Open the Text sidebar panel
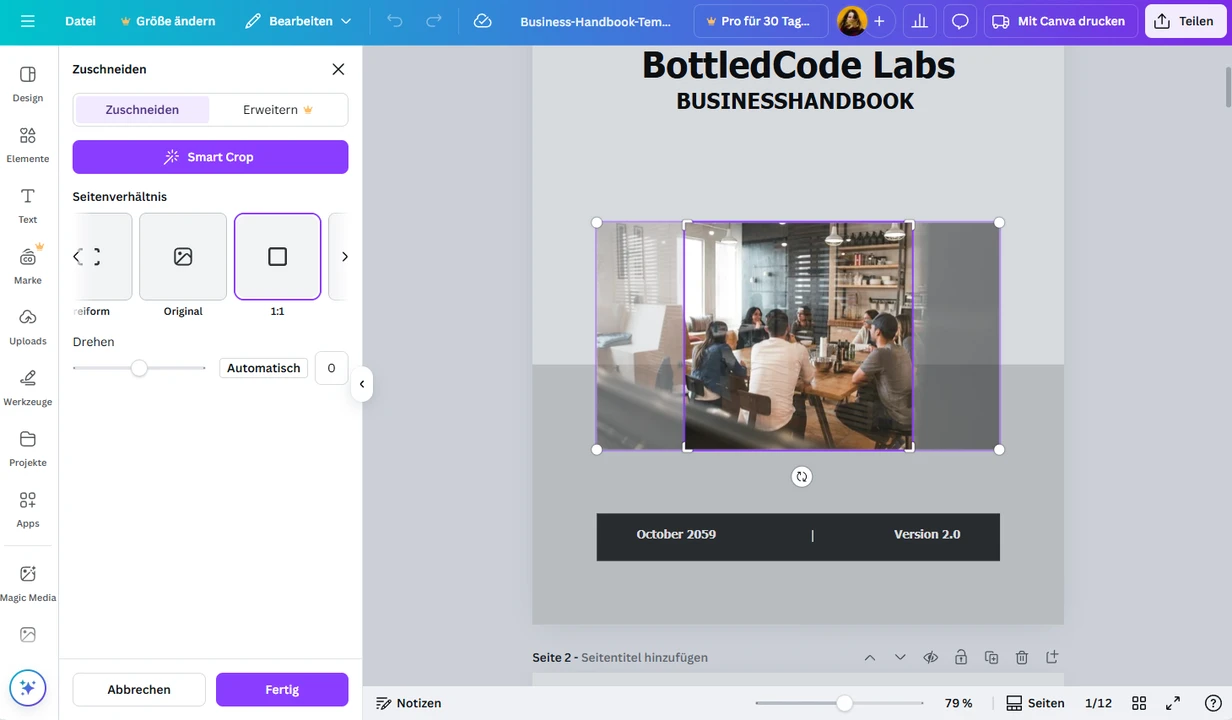 (x=28, y=206)
